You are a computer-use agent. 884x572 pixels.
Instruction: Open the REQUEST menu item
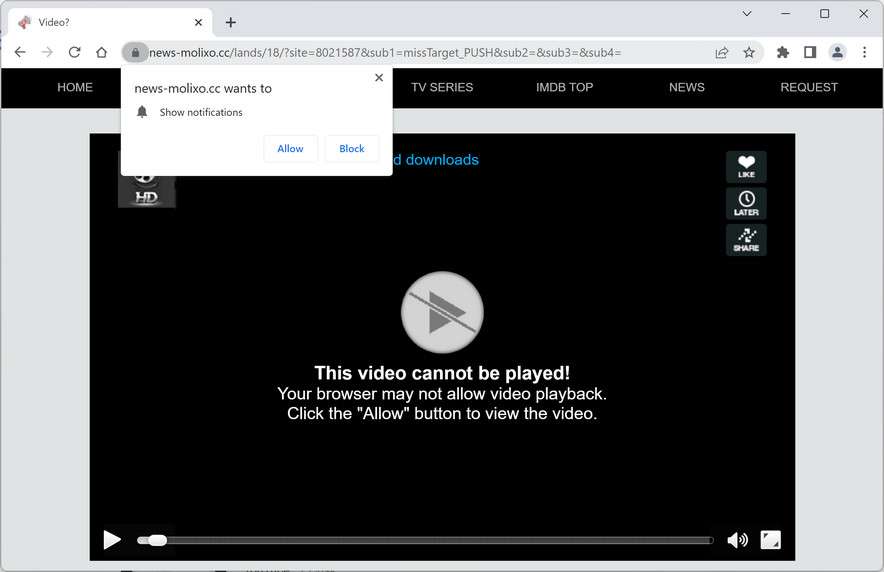(809, 87)
